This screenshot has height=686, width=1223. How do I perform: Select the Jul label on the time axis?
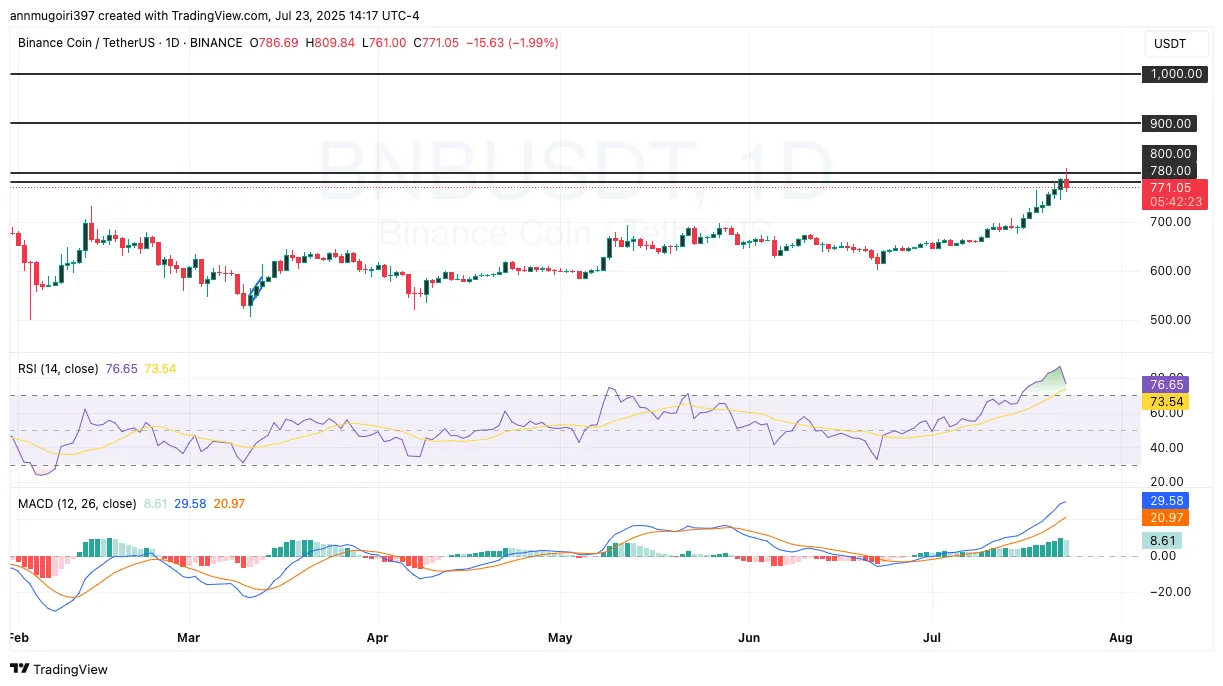click(931, 637)
